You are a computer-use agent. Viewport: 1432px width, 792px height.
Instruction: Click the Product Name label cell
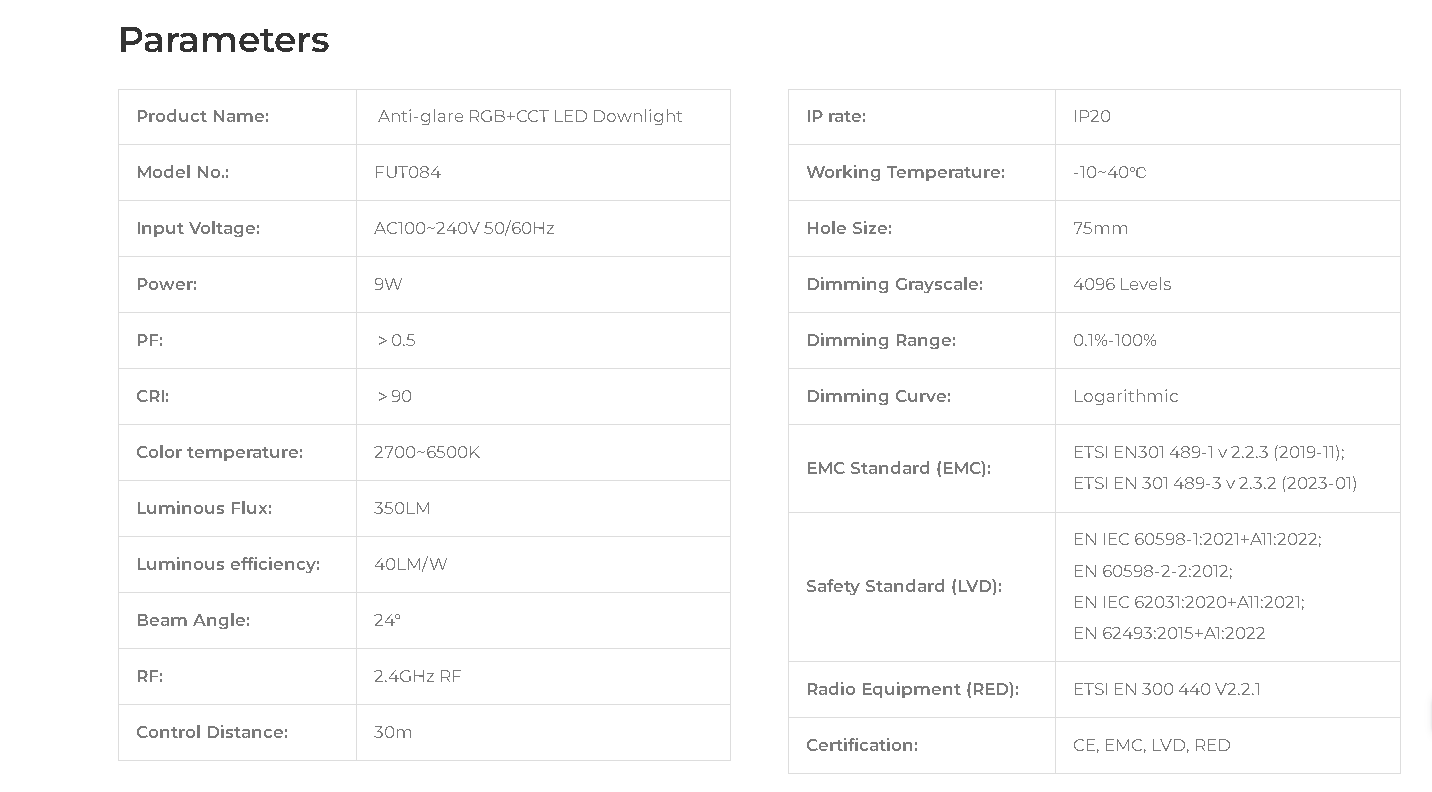[237, 117]
